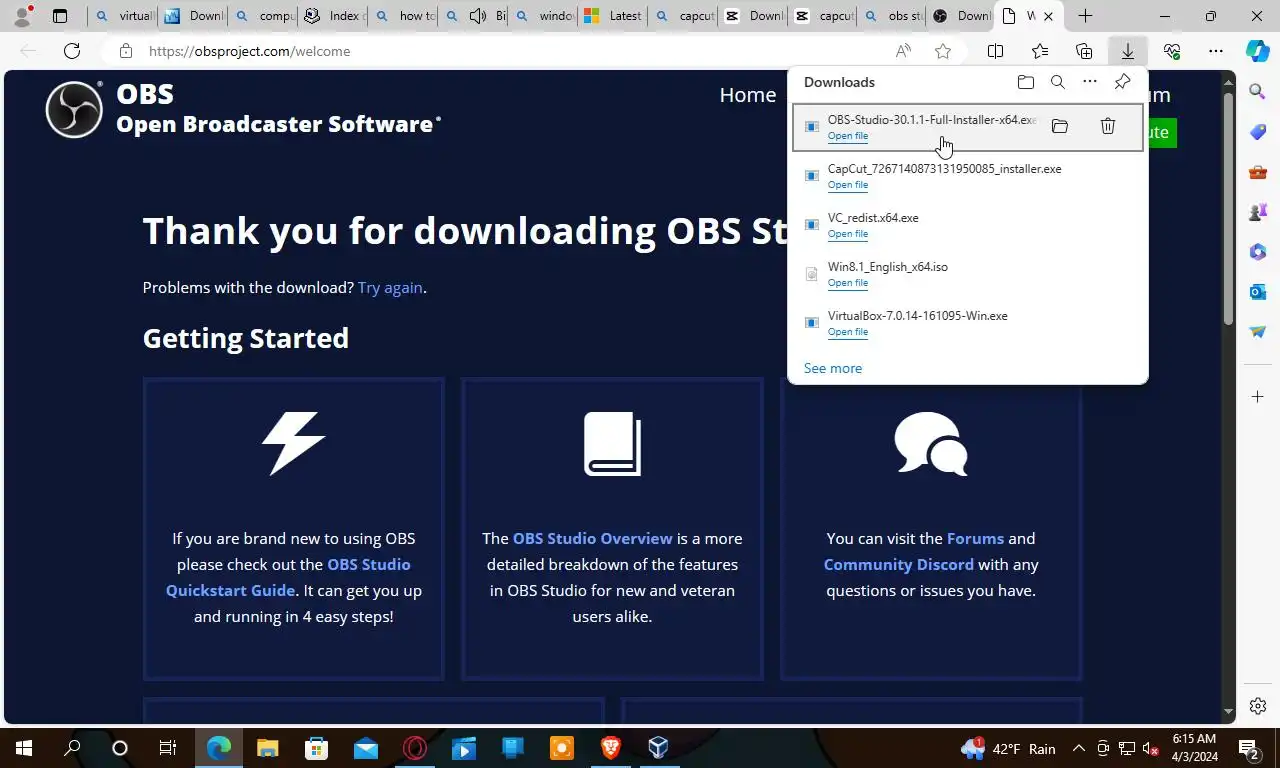The image size is (1280, 768).
Task: Open the downloads folder icon in Downloads panel header
Action: [1025, 82]
